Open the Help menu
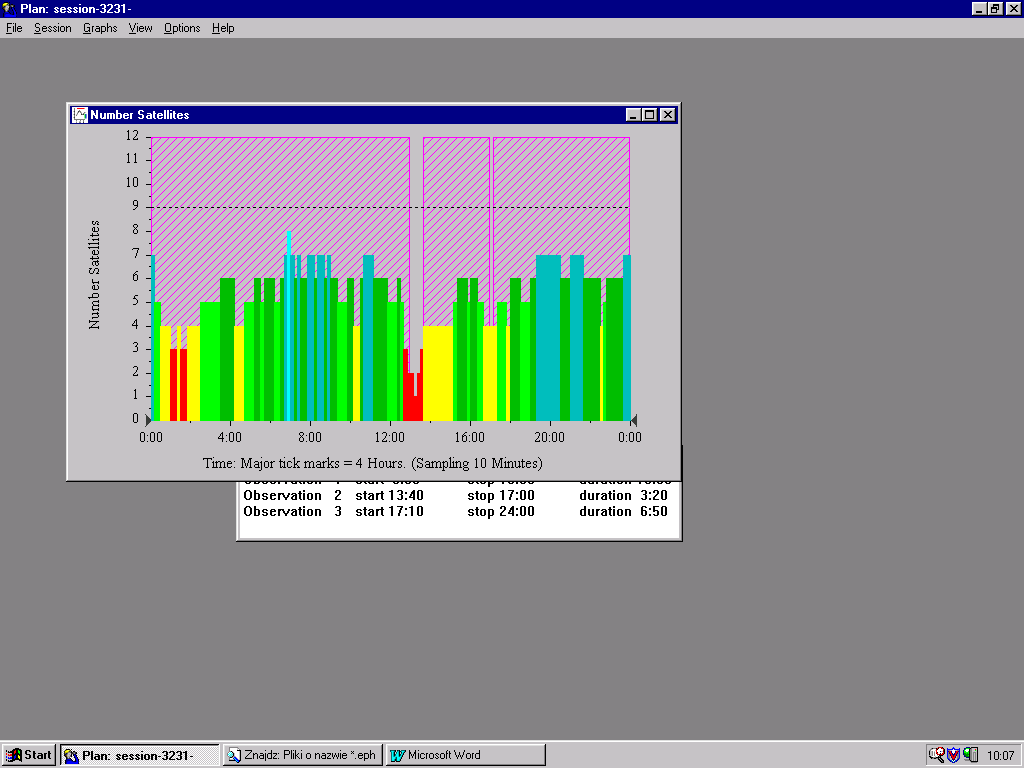1024x768 pixels. click(x=223, y=28)
